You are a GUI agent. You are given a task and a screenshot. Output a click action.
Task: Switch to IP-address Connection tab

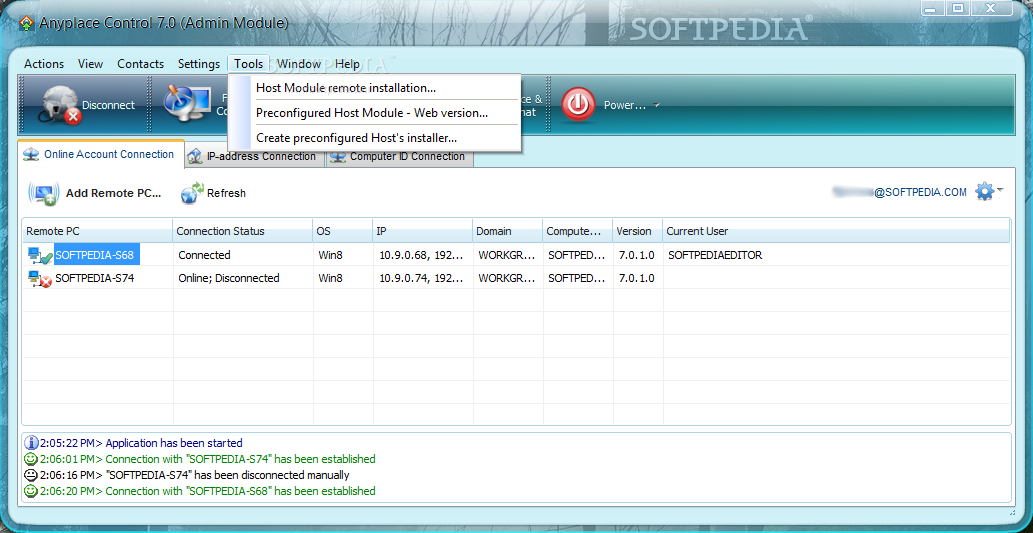pos(254,157)
